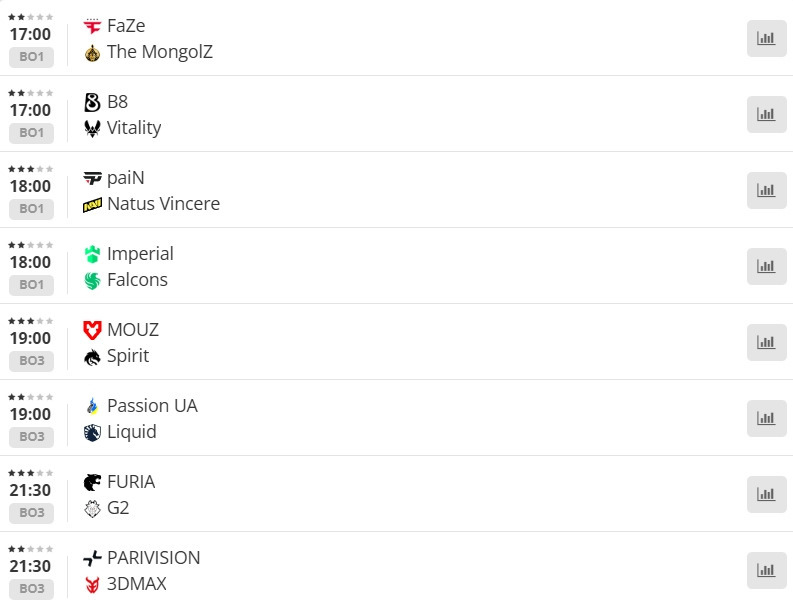Click the Natus Vincere yellow logo

[x=93, y=205]
